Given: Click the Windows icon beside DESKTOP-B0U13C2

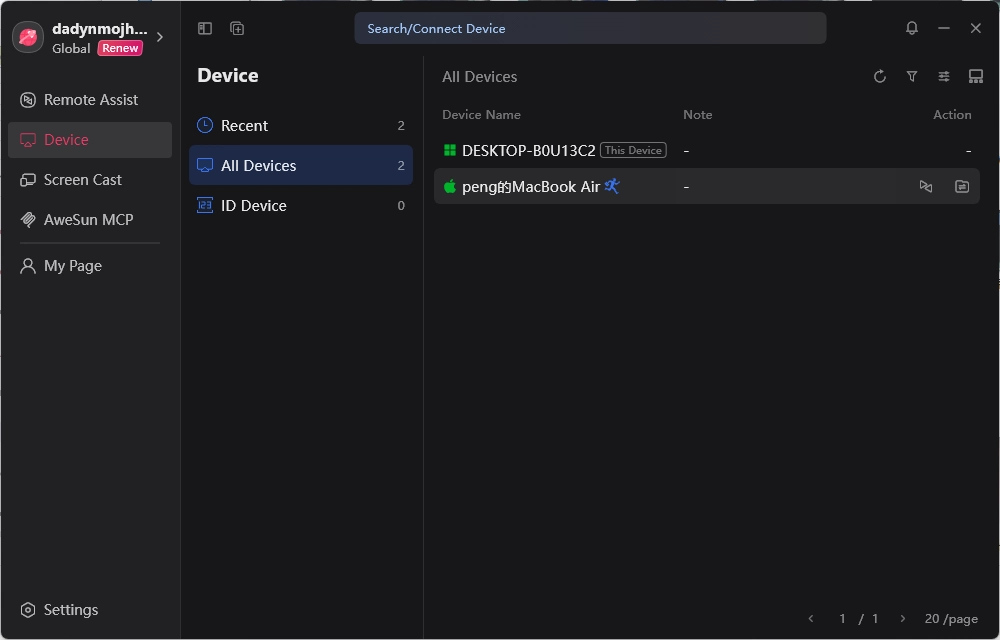Looking at the screenshot, I should pyautogui.click(x=450, y=150).
